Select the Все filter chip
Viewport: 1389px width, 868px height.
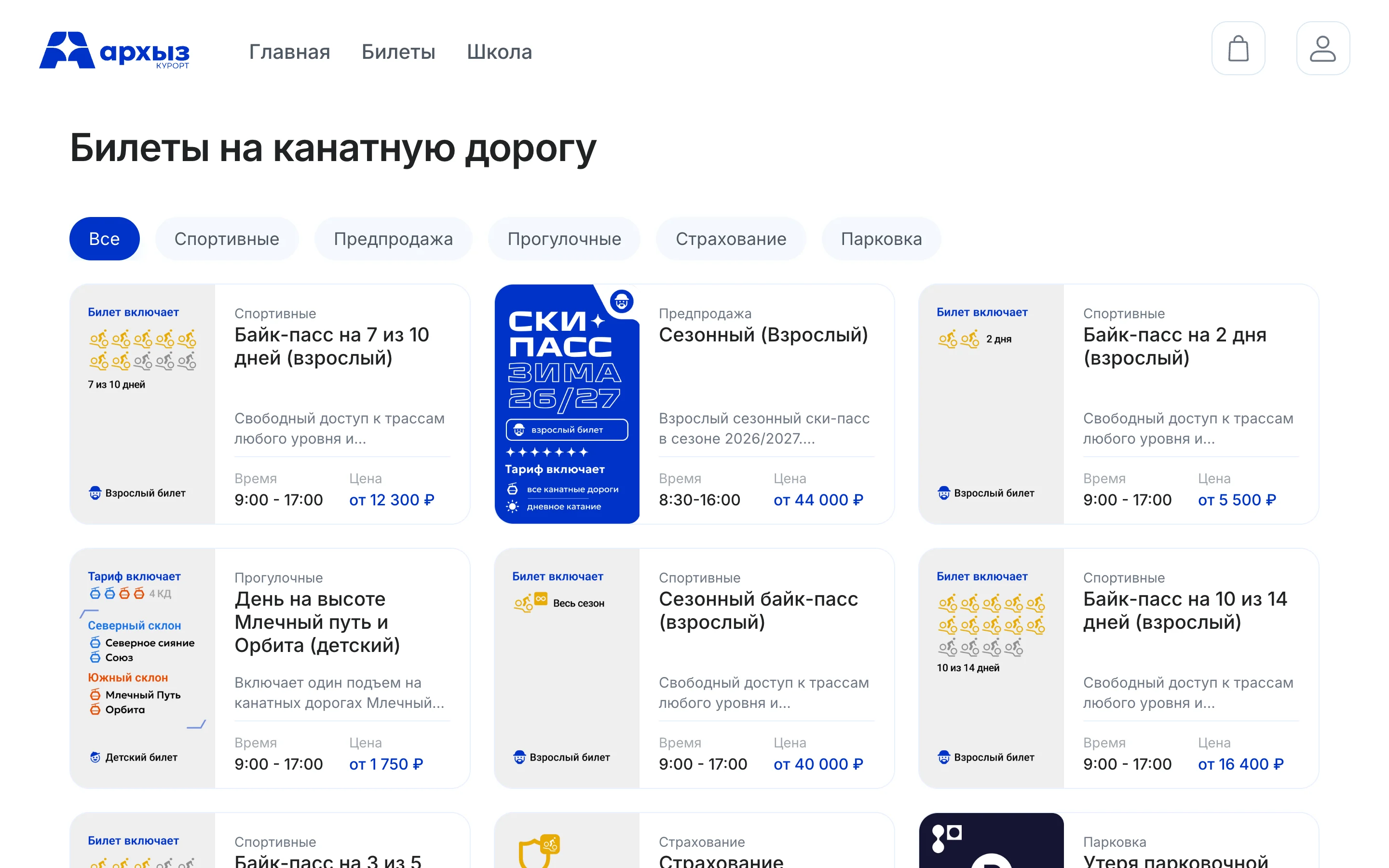(105, 239)
